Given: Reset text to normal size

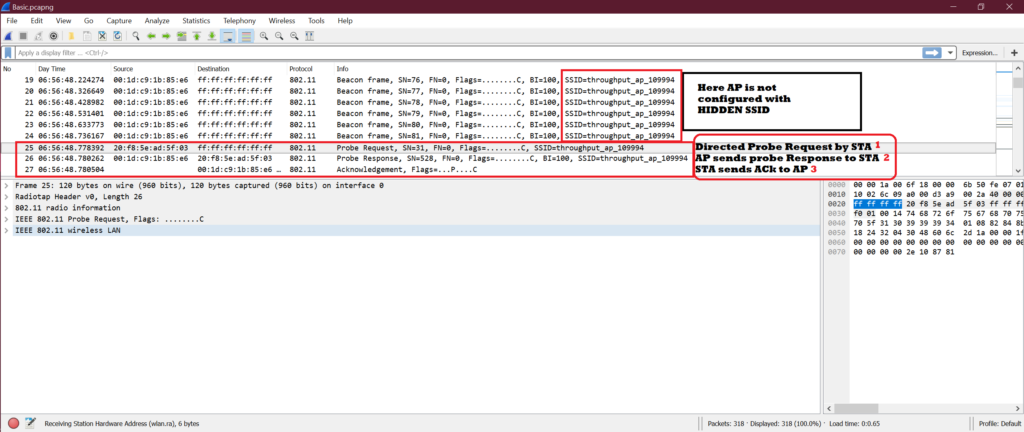Looking at the screenshot, I should click(295, 36).
